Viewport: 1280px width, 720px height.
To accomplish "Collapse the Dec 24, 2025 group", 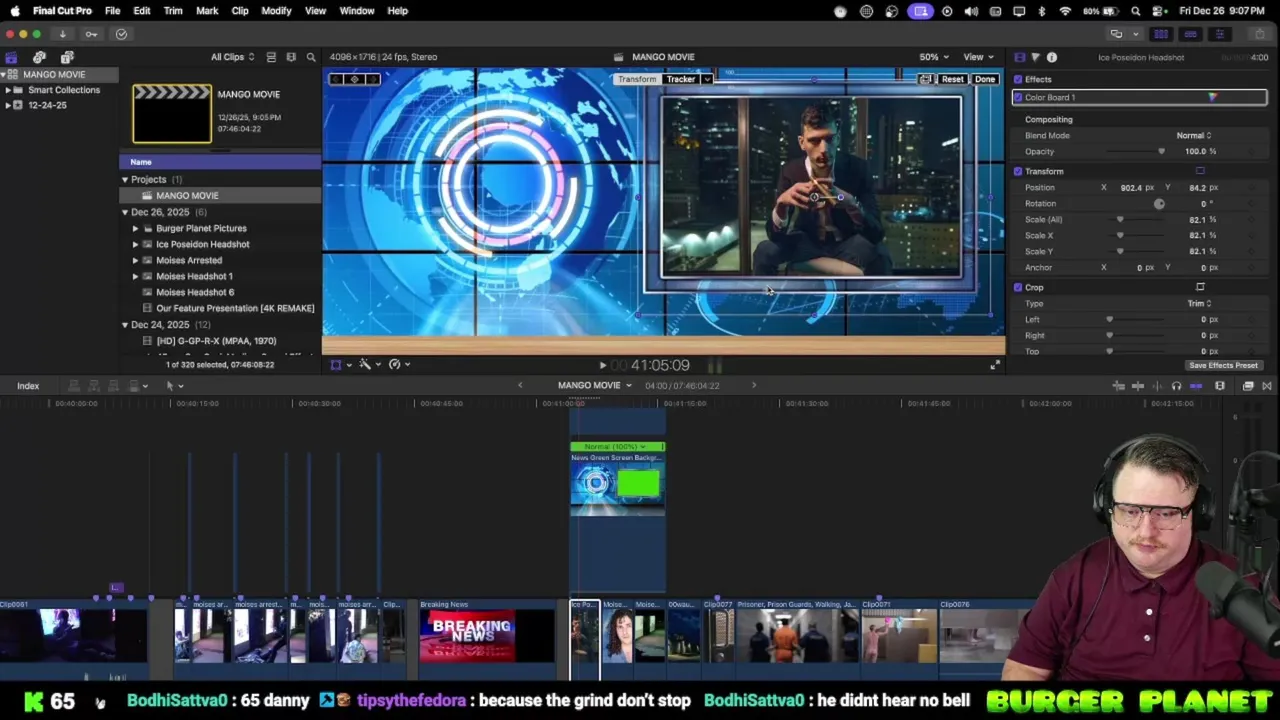I will click(125, 325).
